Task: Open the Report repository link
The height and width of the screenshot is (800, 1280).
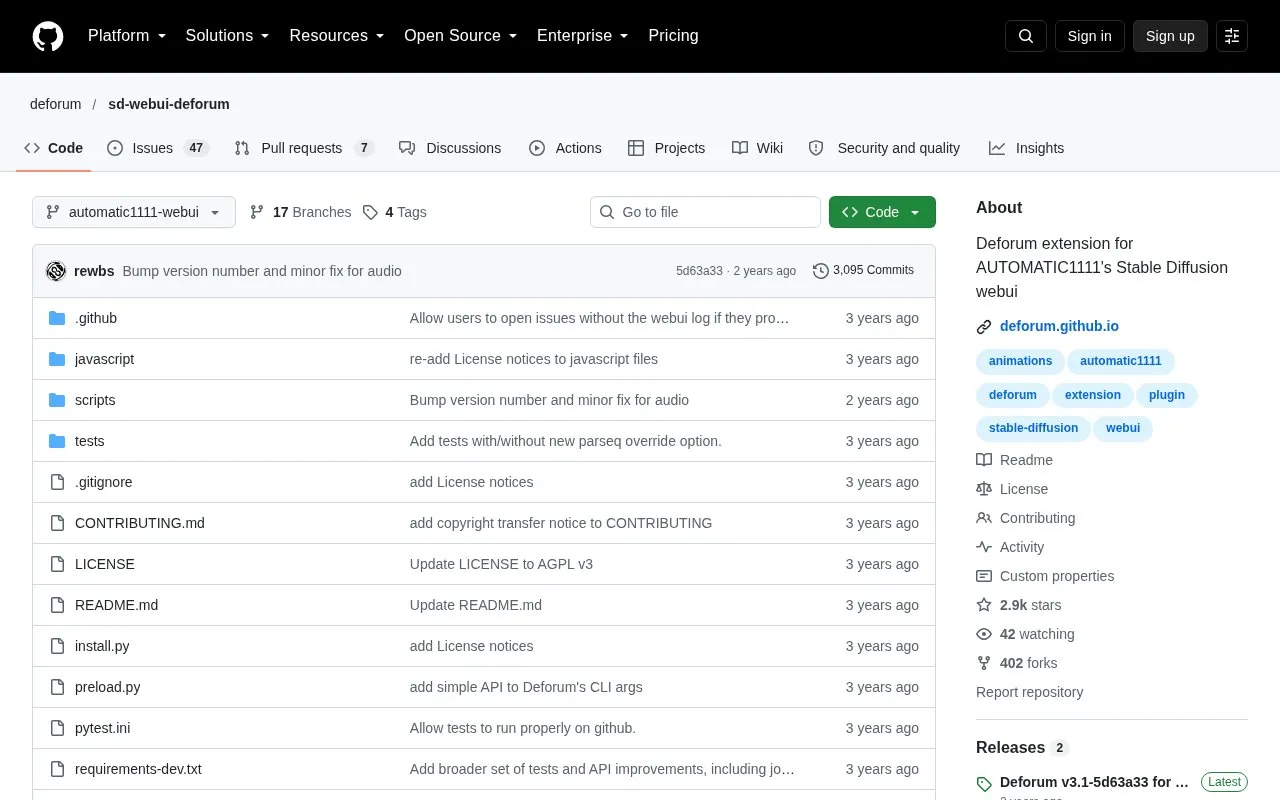Action: point(1029,692)
